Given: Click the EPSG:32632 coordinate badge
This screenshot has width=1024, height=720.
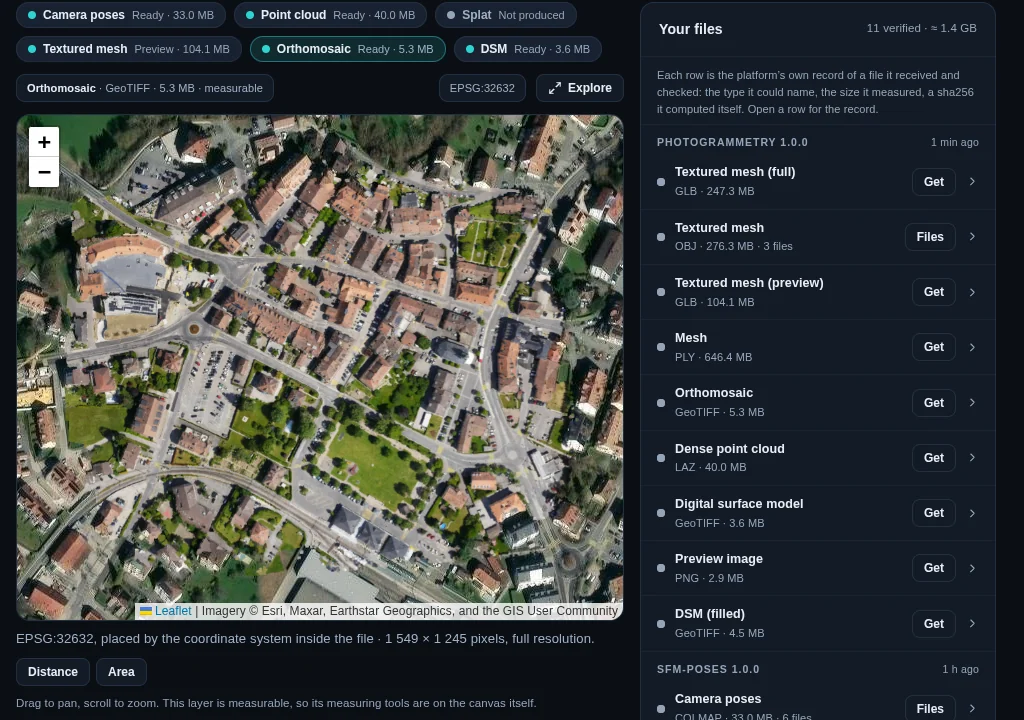Looking at the screenshot, I should [482, 88].
